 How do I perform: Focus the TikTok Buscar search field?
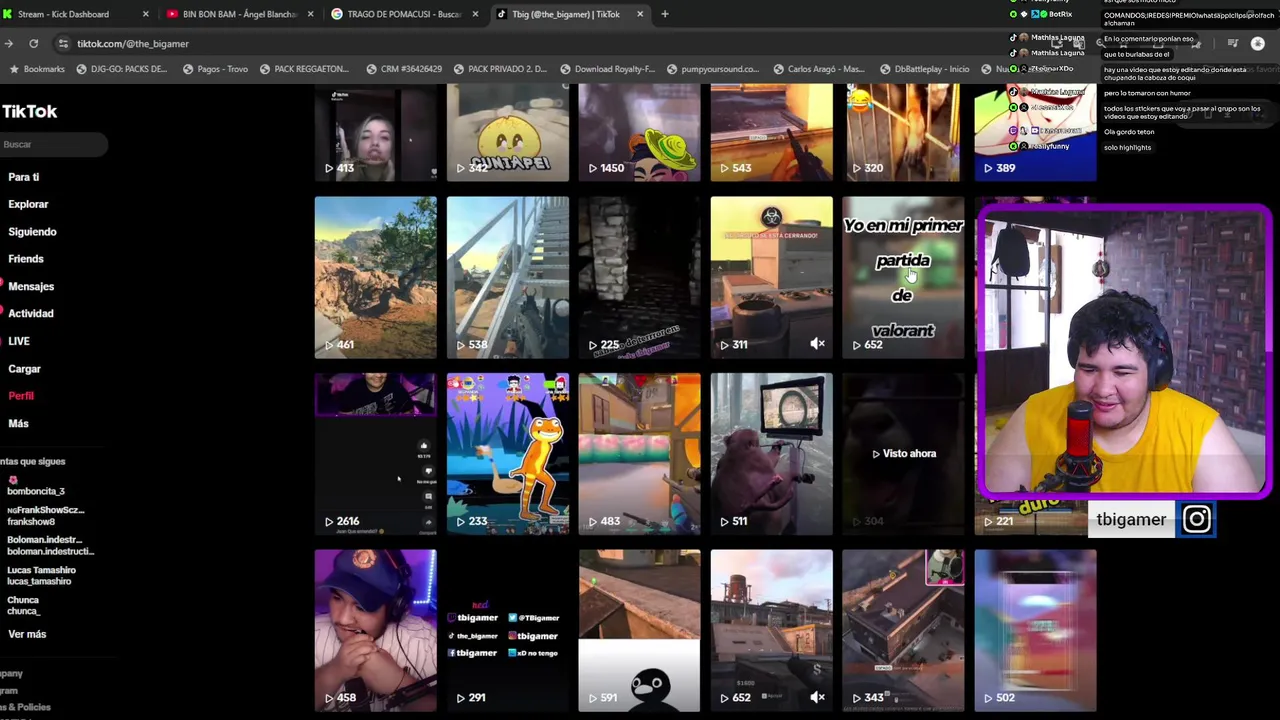tap(53, 144)
